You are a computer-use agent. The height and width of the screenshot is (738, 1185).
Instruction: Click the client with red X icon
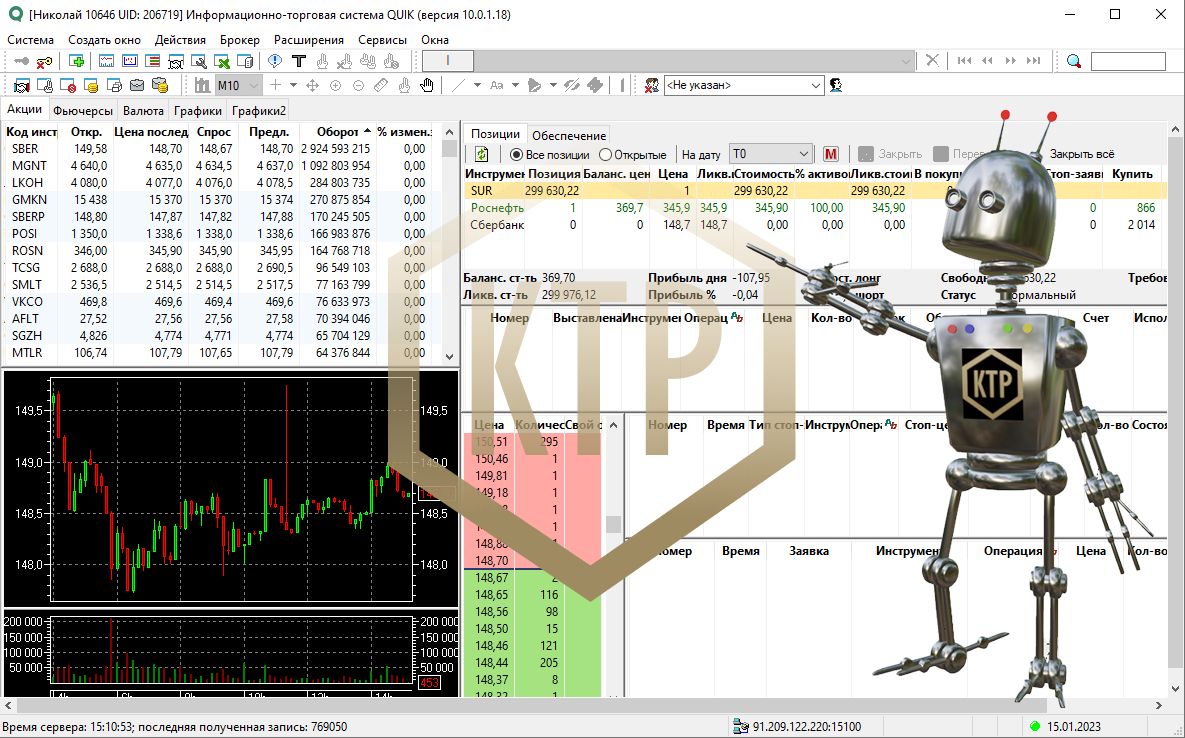click(651, 85)
